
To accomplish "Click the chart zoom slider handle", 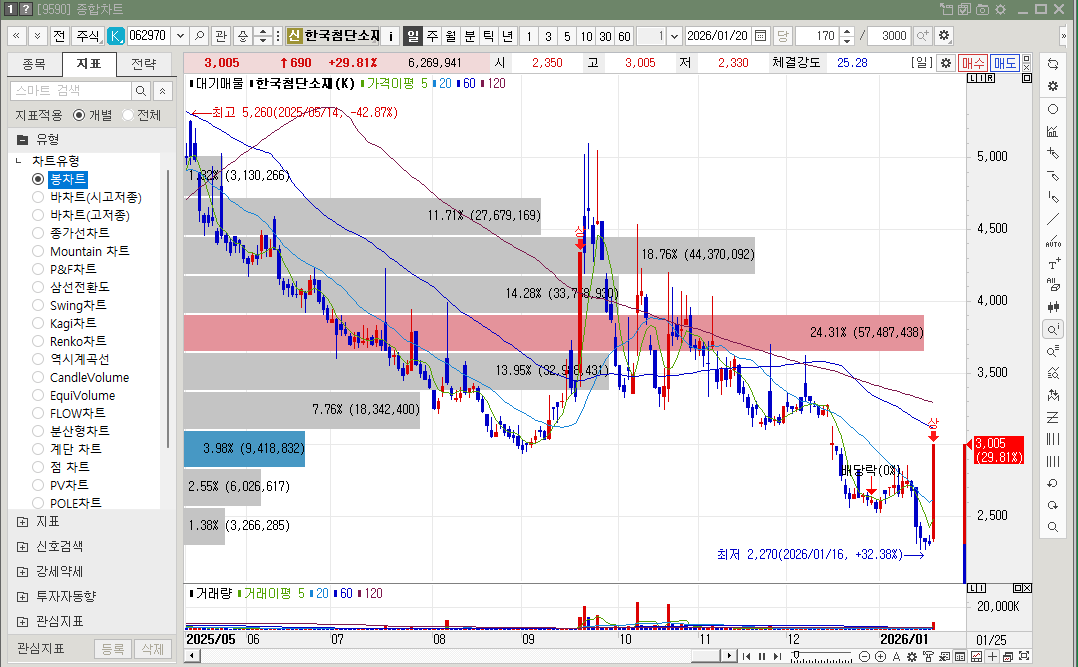I will pyautogui.click(x=795, y=654).
